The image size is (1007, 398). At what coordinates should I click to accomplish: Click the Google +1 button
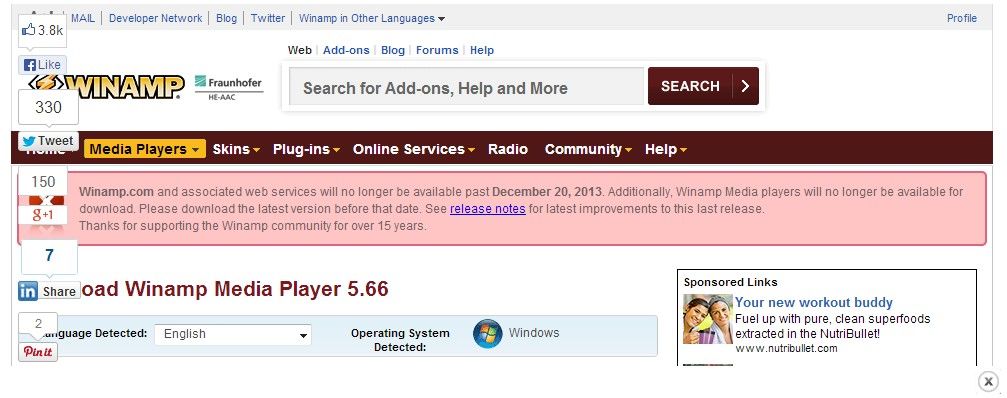(42, 214)
